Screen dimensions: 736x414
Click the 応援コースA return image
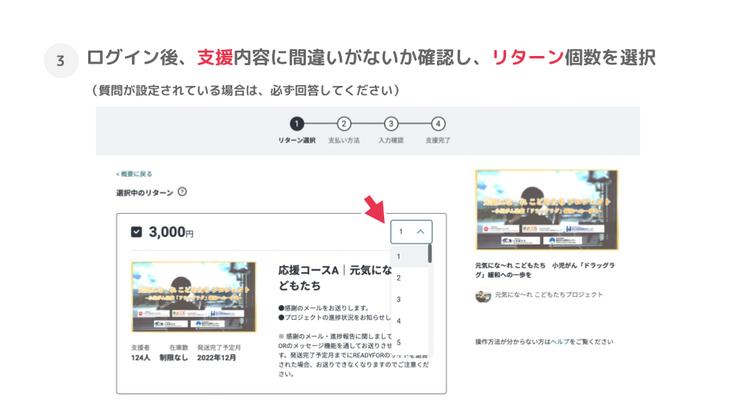pyautogui.click(x=193, y=297)
